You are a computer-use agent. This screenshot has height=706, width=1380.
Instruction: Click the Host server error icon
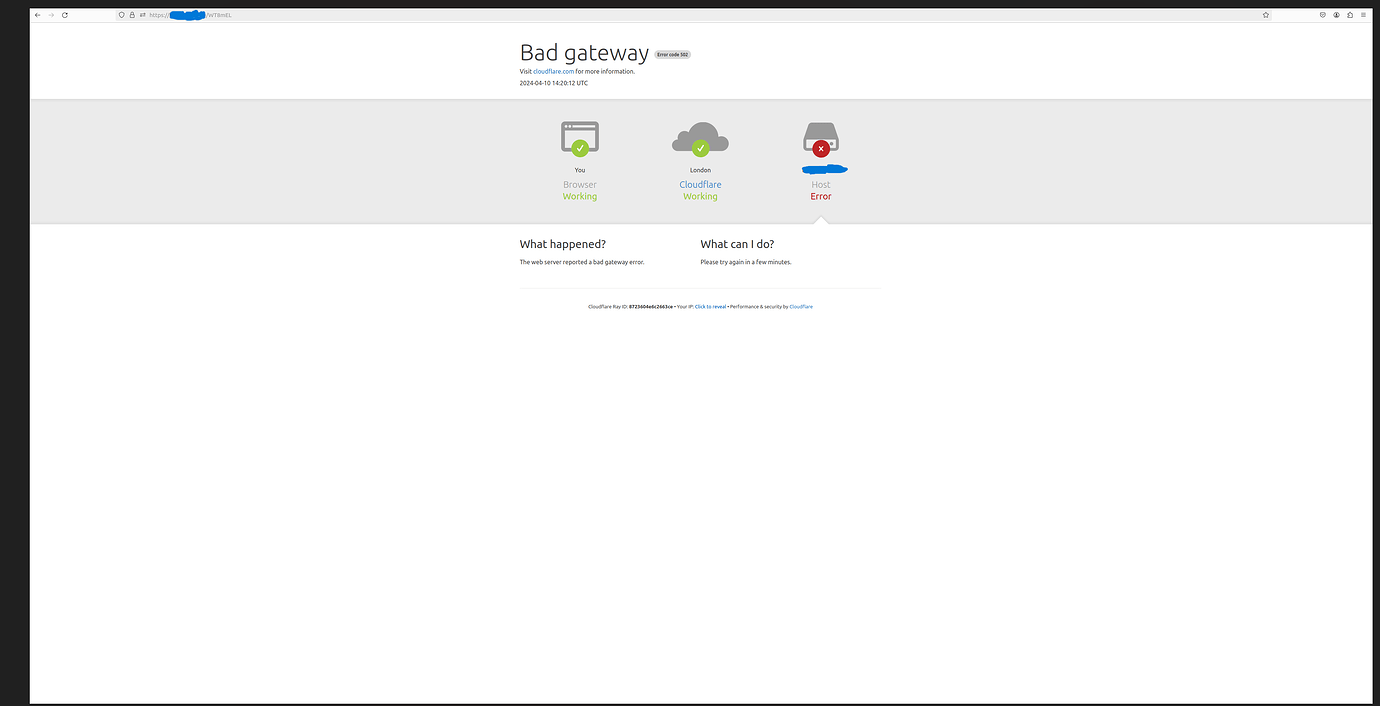(821, 140)
